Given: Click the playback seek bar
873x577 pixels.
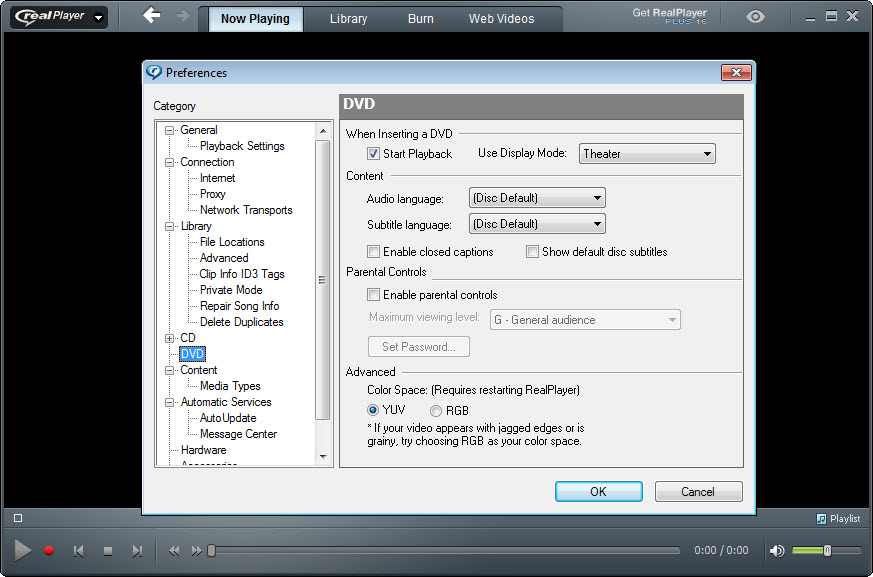Looking at the screenshot, I should pyautogui.click(x=444, y=551).
